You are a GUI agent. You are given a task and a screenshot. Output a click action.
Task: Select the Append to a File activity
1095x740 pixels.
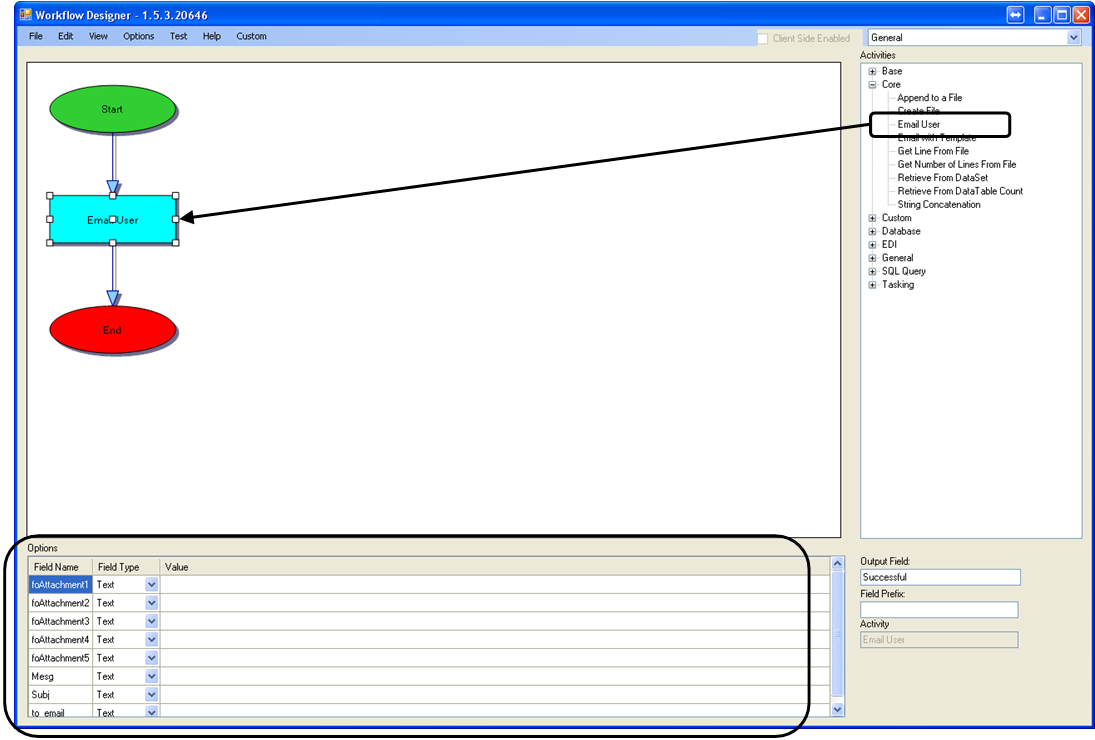pos(929,98)
